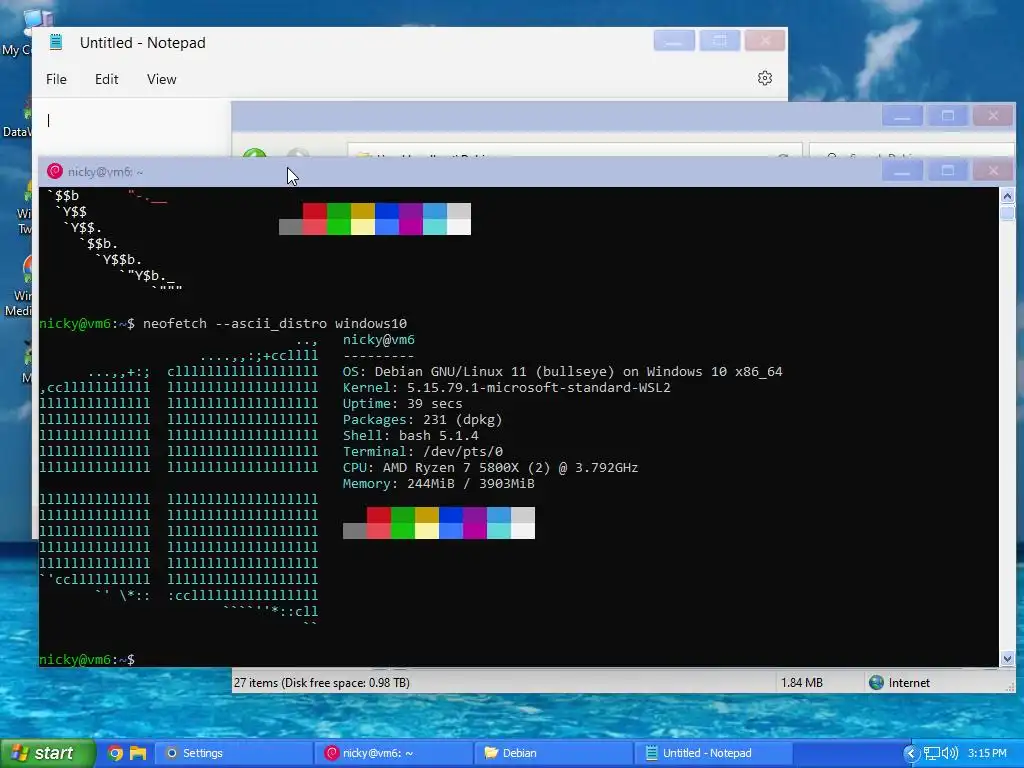Click the terminal scrollbar thumb
The width and height of the screenshot is (1024, 768).
pyautogui.click(x=1007, y=213)
